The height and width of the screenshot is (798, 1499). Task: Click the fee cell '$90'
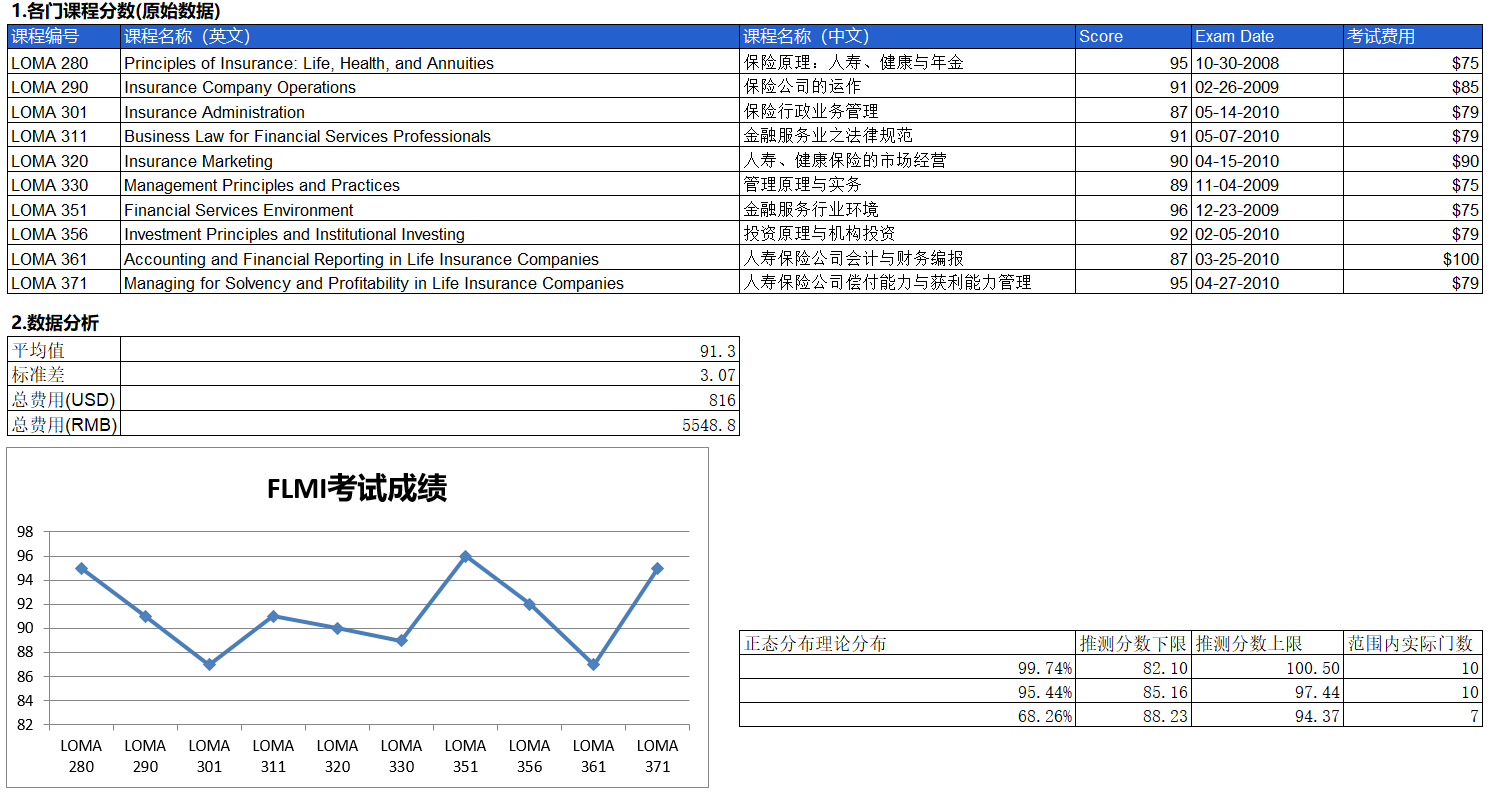(x=1413, y=160)
